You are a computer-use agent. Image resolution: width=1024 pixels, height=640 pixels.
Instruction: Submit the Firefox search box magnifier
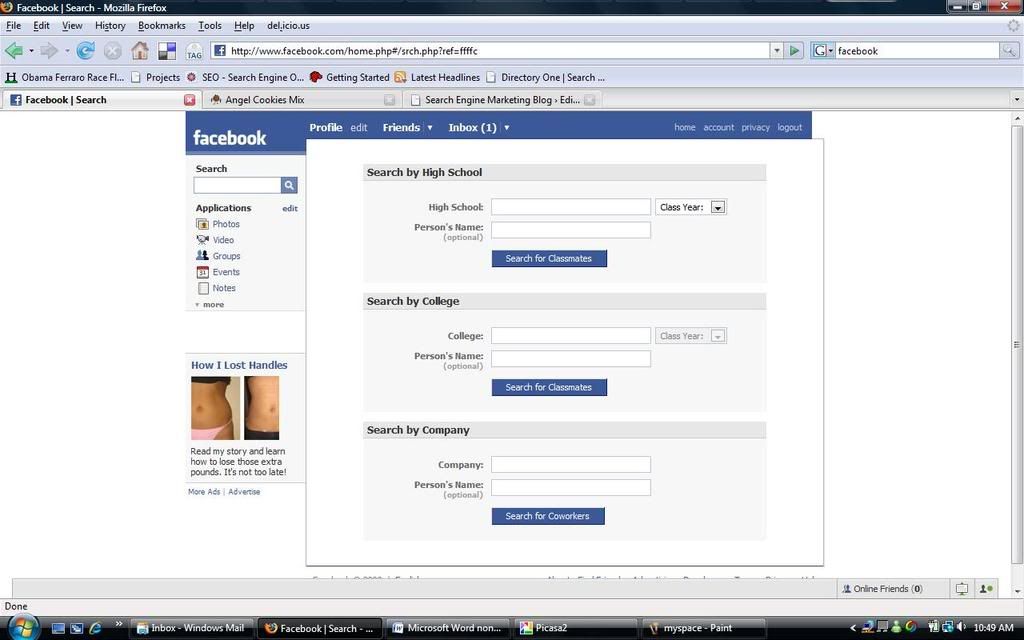tap(1009, 50)
